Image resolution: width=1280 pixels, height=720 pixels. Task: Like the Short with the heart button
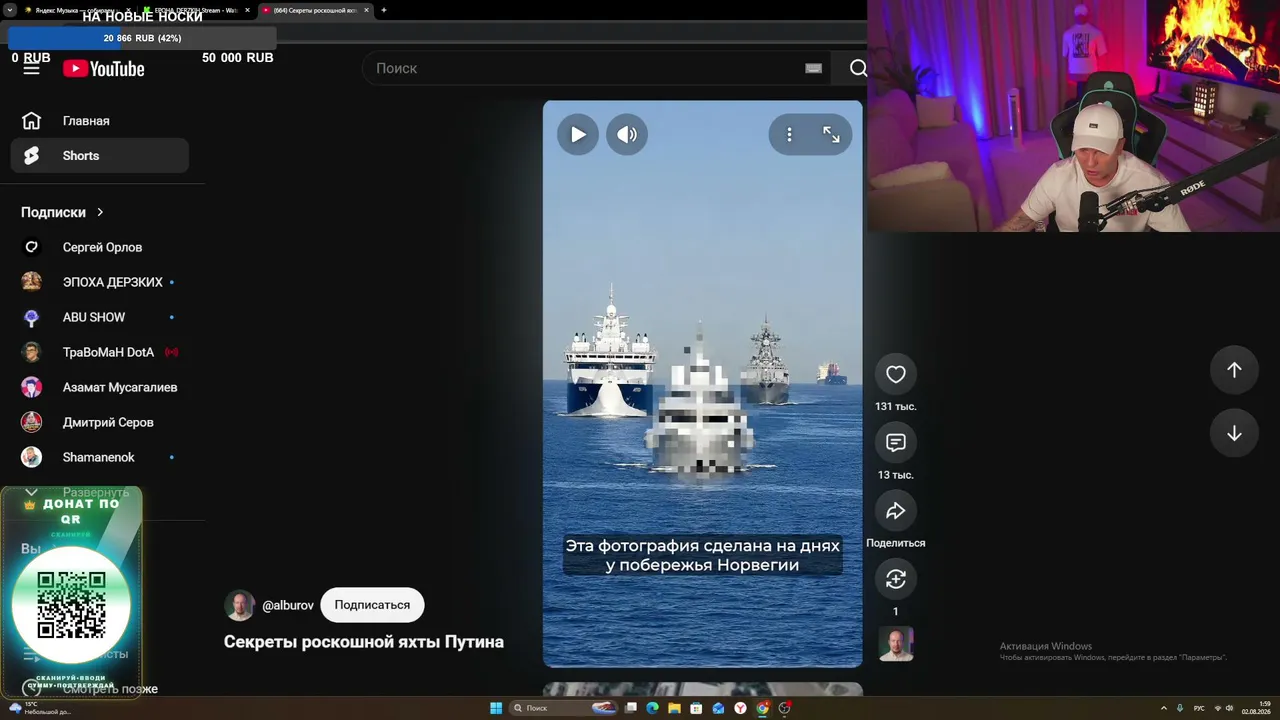896,374
